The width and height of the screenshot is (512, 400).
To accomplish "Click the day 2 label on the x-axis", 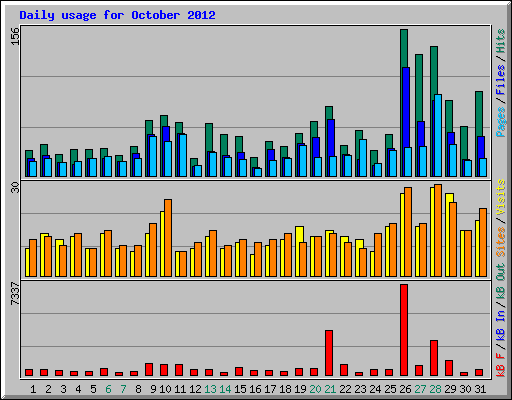I will point(48,389).
